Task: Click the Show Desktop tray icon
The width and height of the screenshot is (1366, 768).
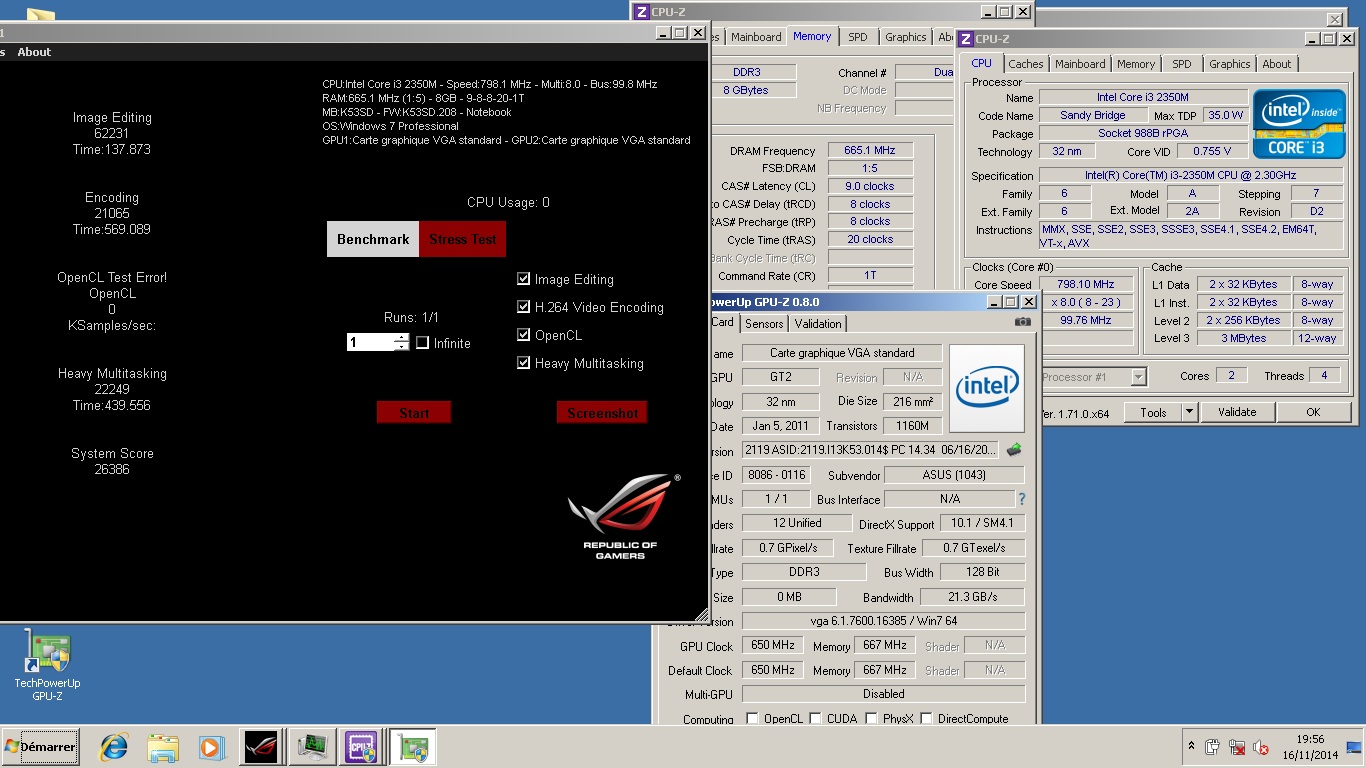Action: 1354,746
